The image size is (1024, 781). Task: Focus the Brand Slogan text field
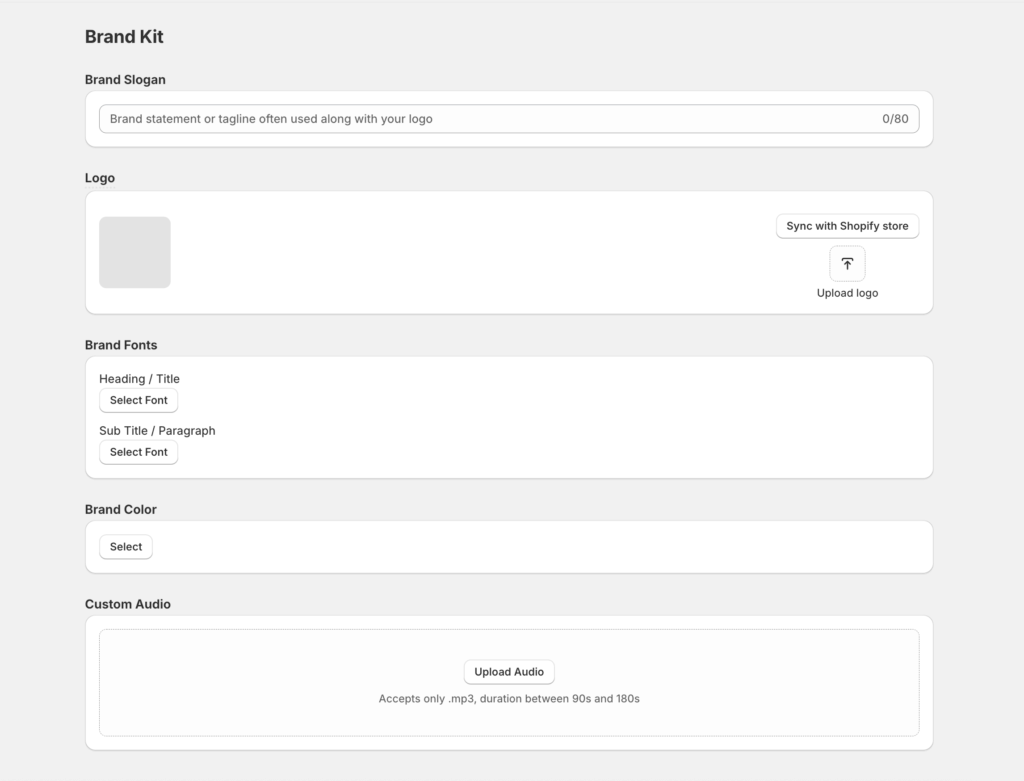480,119
